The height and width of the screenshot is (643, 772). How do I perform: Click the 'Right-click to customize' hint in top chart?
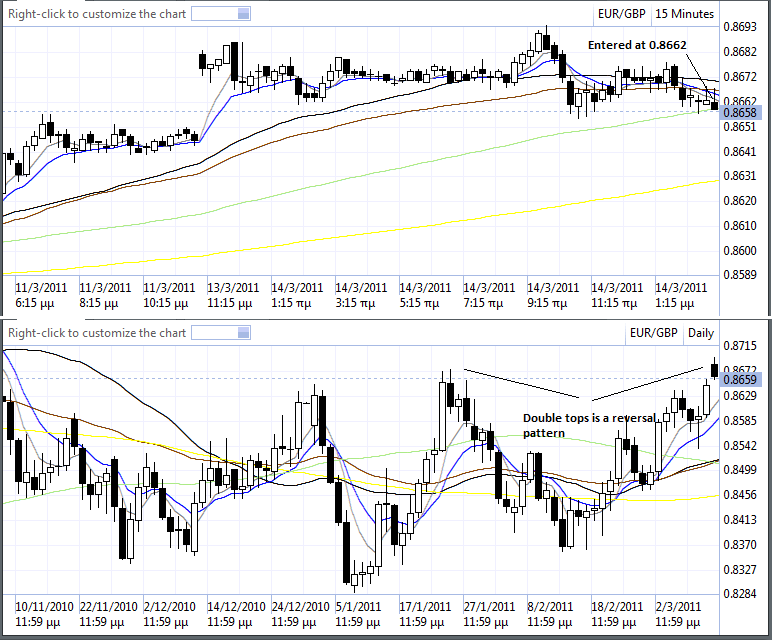97,14
